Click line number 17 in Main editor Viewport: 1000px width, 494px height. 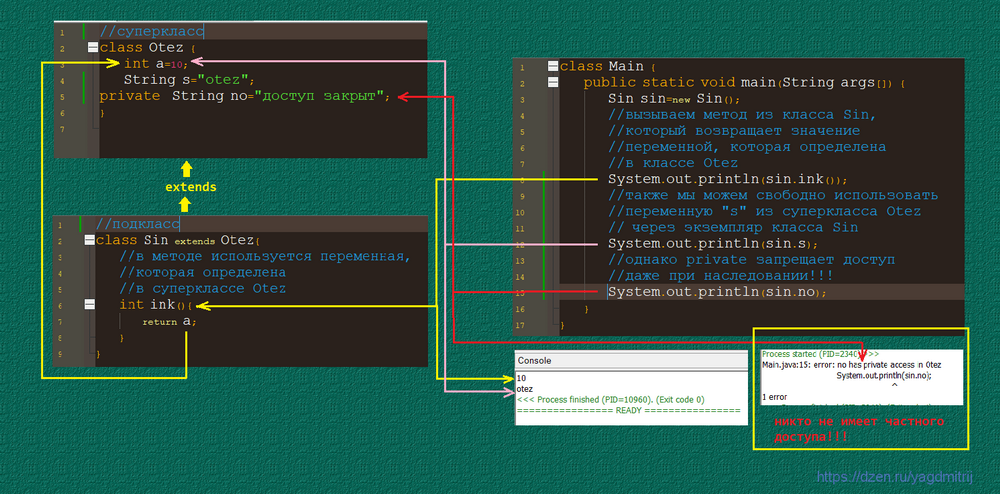(521, 326)
